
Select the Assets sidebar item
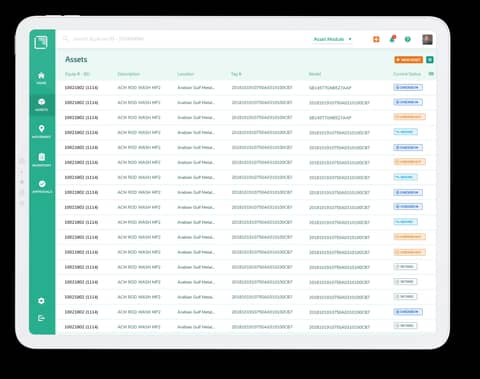coord(41,105)
